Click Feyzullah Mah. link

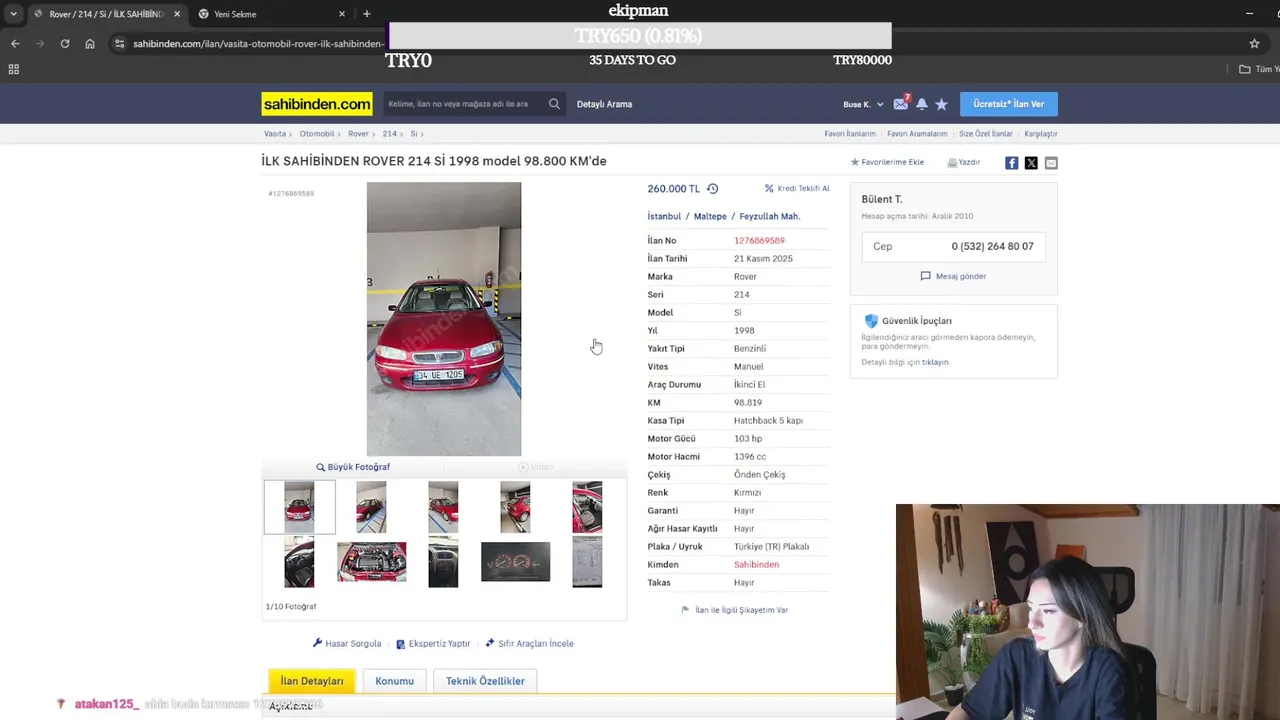click(770, 216)
